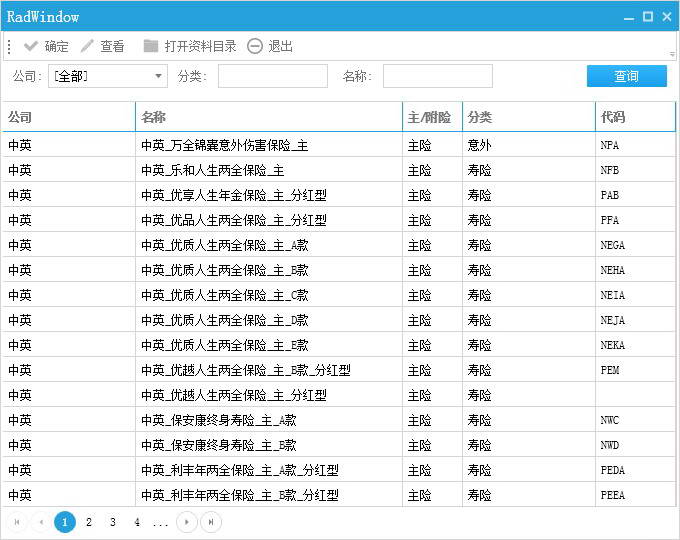This screenshot has width=680, height=540.
Task: Go to last page pager icon
Action: pos(211,522)
